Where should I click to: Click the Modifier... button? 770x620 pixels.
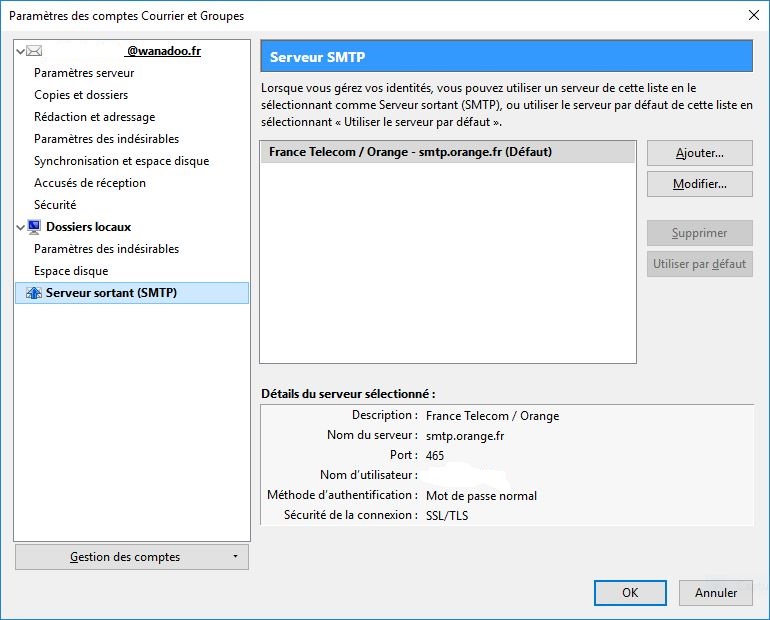coord(699,184)
